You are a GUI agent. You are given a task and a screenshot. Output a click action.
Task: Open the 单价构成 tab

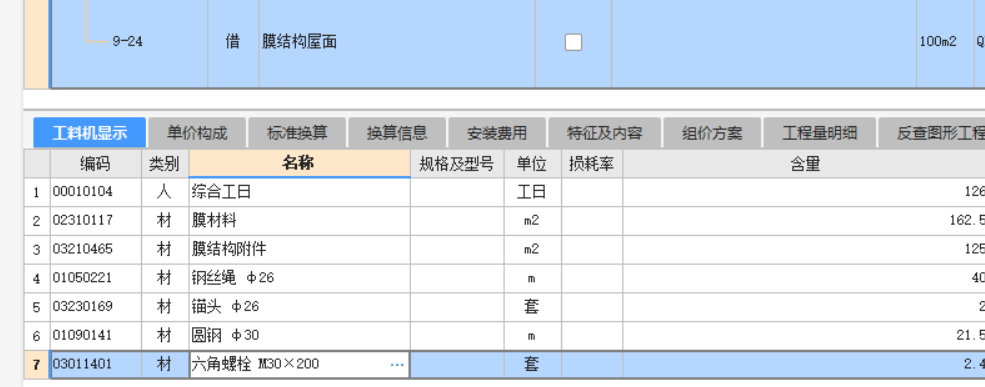197,133
